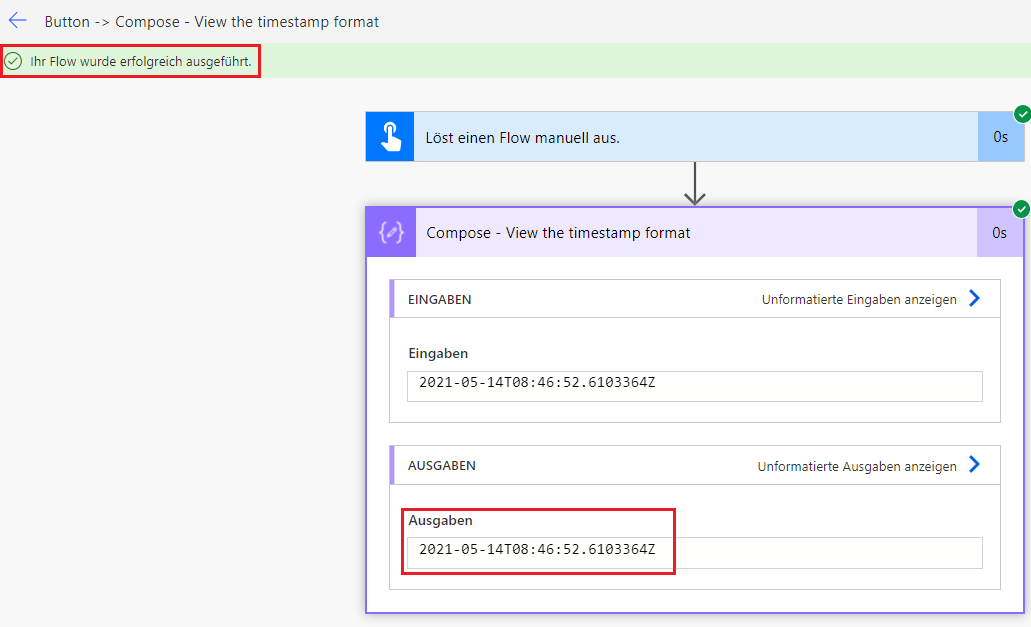Click the 'Eingaben' field label

click(x=438, y=354)
